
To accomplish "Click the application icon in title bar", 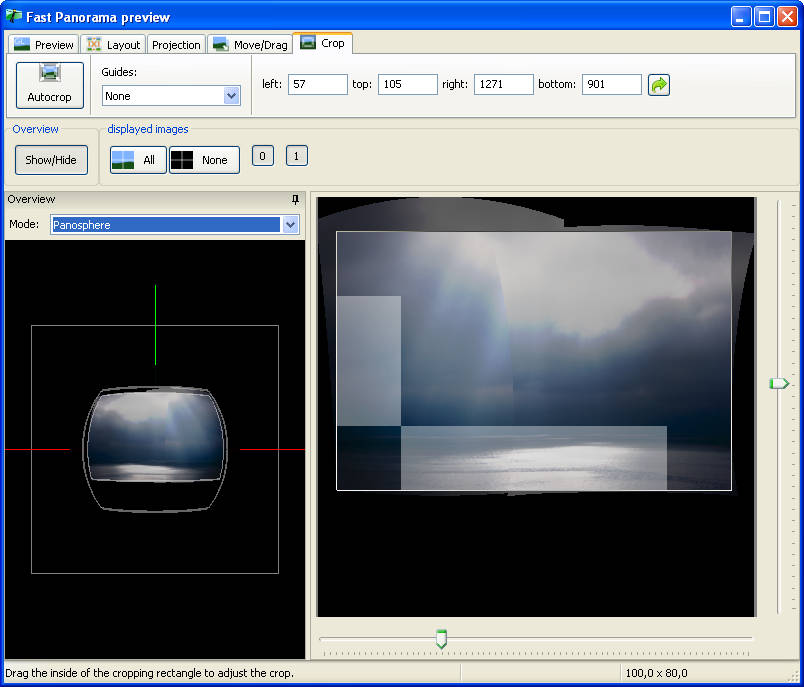I will tap(14, 17).
